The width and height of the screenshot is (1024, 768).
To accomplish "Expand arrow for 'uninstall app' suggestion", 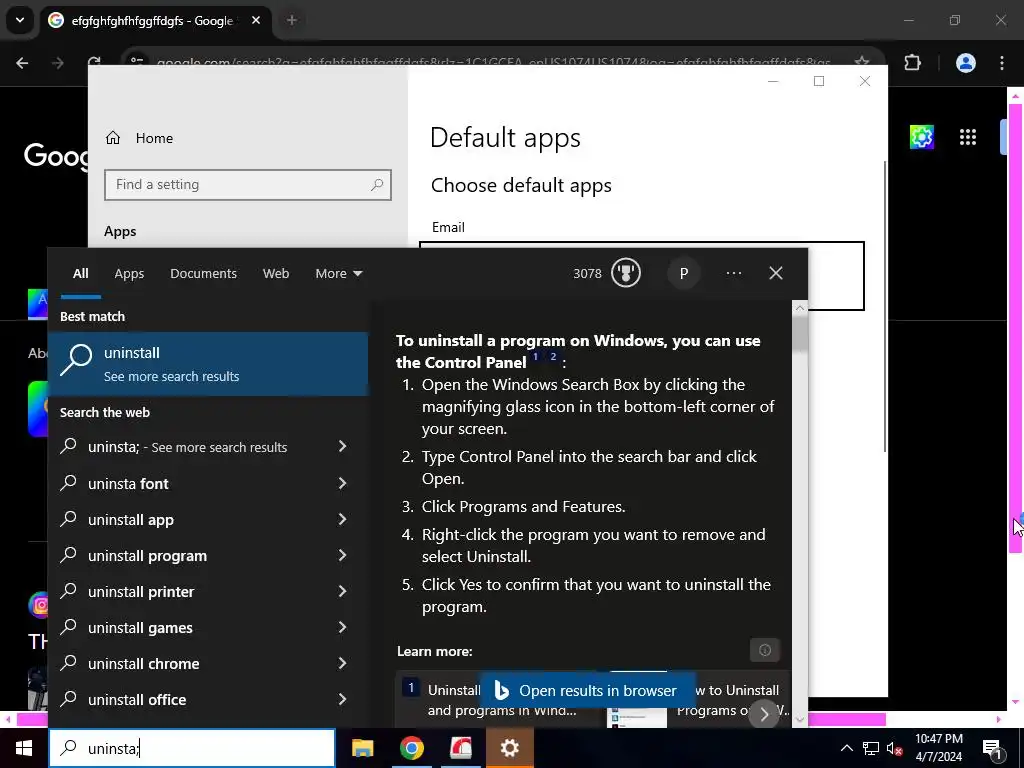I will 342,519.
